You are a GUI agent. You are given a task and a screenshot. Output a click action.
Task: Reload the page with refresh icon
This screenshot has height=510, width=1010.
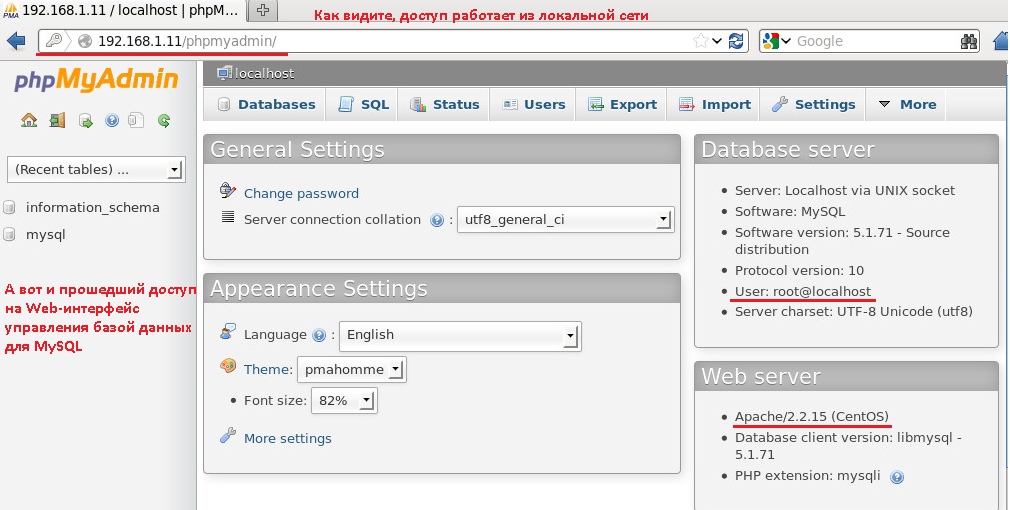(736, 41)
